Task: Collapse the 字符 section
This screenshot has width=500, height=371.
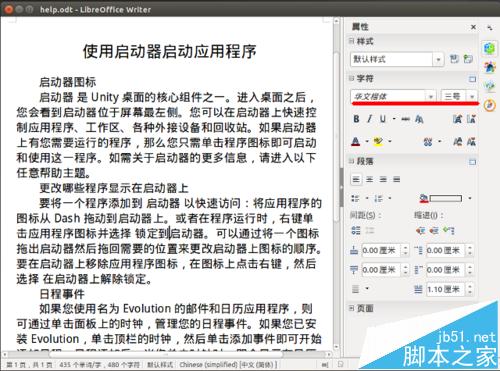Action: 351,79
